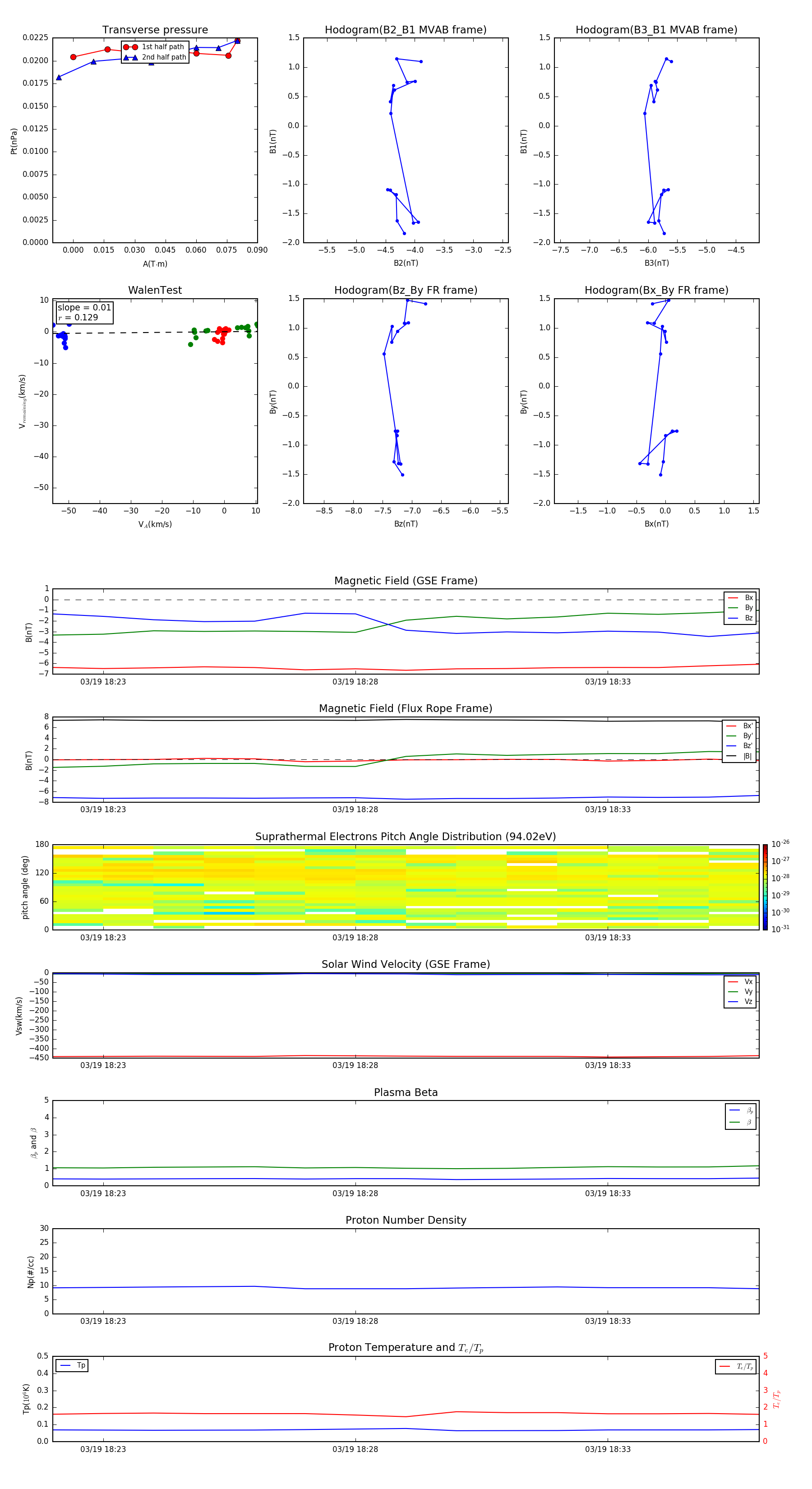
Task: Click the "r = 0.129" annotation
Action: coord(78,317)
